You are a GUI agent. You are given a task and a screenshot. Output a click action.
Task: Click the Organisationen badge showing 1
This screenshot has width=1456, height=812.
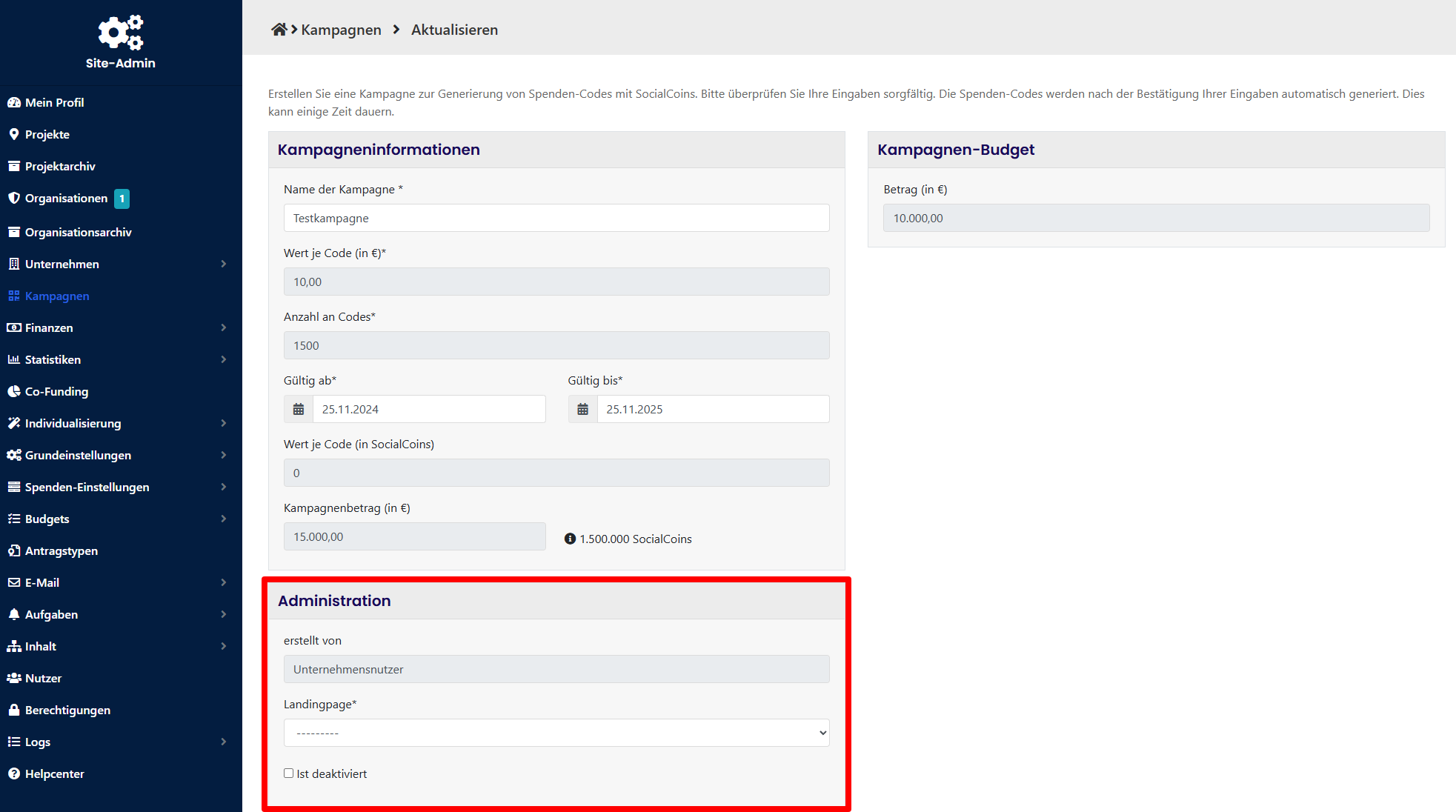122,199
